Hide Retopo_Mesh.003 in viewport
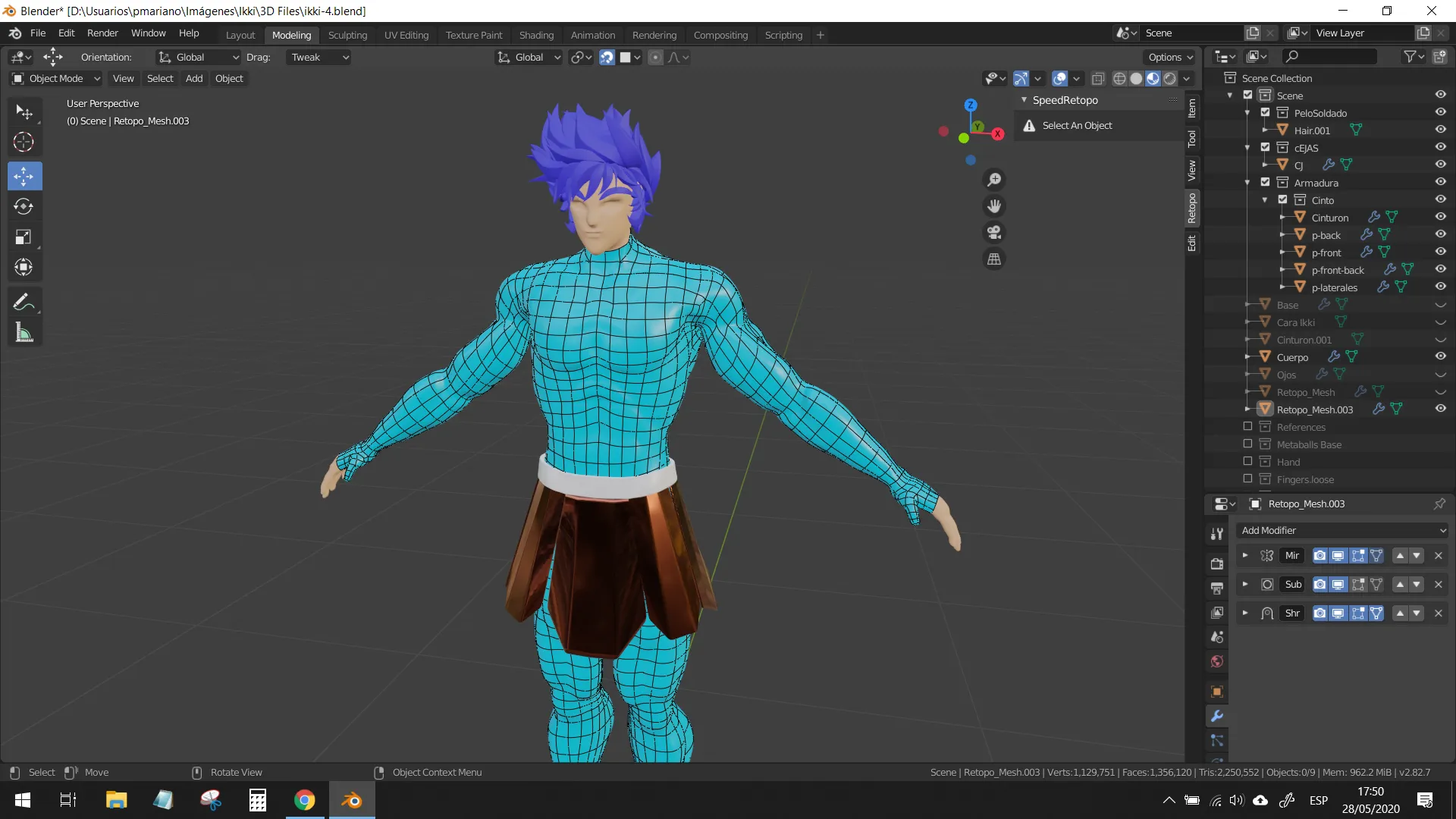The width and height of the screenshot is (1456, 819). [x=1440, y=409]
